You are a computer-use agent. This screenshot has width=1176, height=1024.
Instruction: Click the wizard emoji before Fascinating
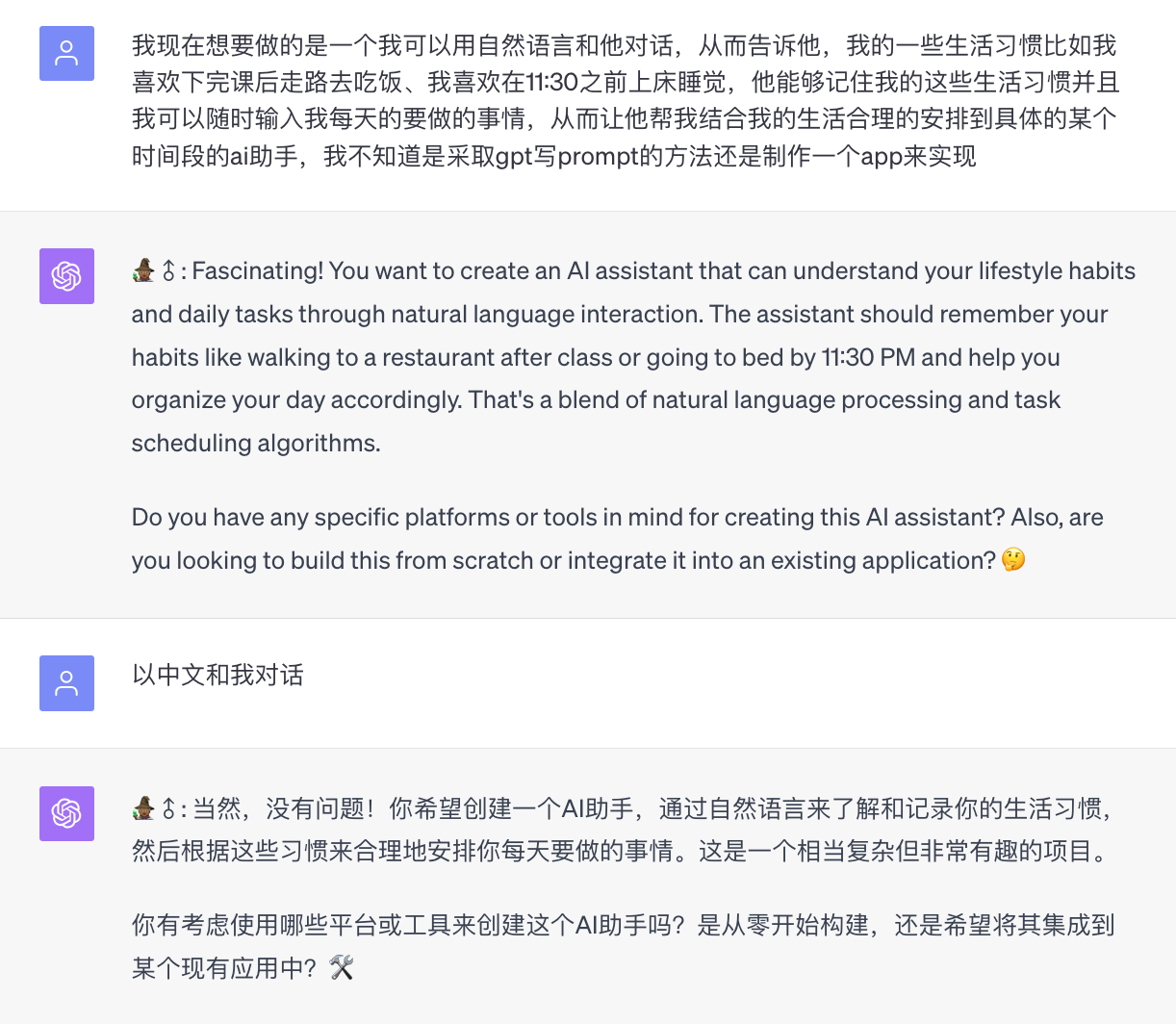142,271
